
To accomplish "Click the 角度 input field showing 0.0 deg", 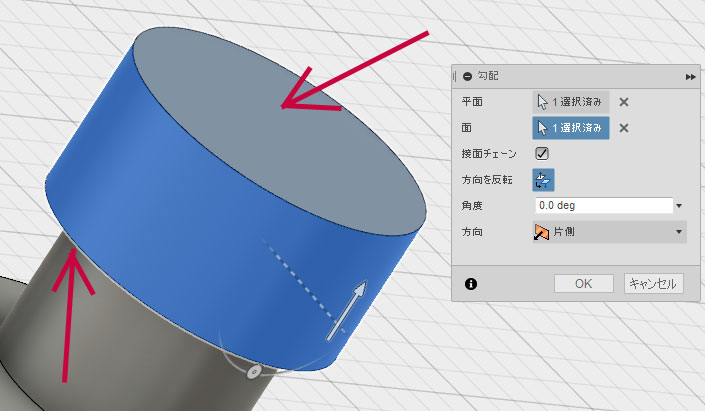I will click(x=603, y=206).
